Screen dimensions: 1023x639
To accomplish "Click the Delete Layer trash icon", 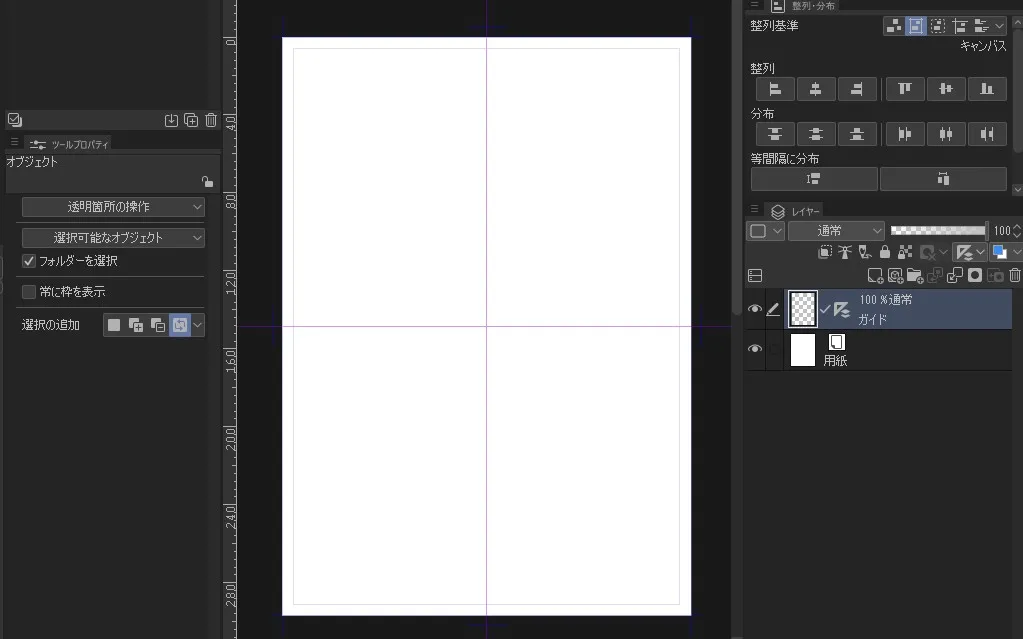I will [1013, 275].
